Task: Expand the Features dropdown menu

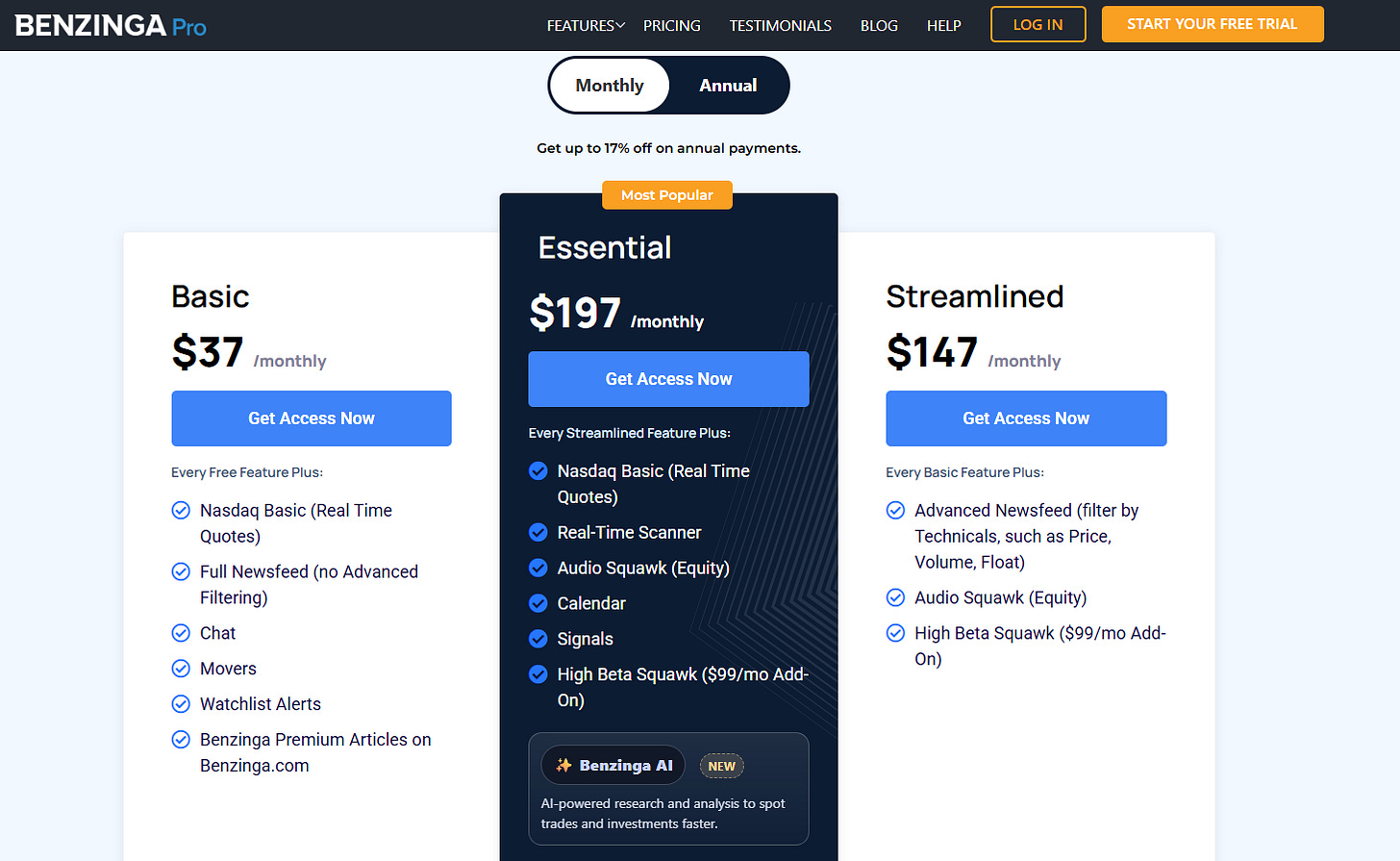Action: tap(586, 26)
